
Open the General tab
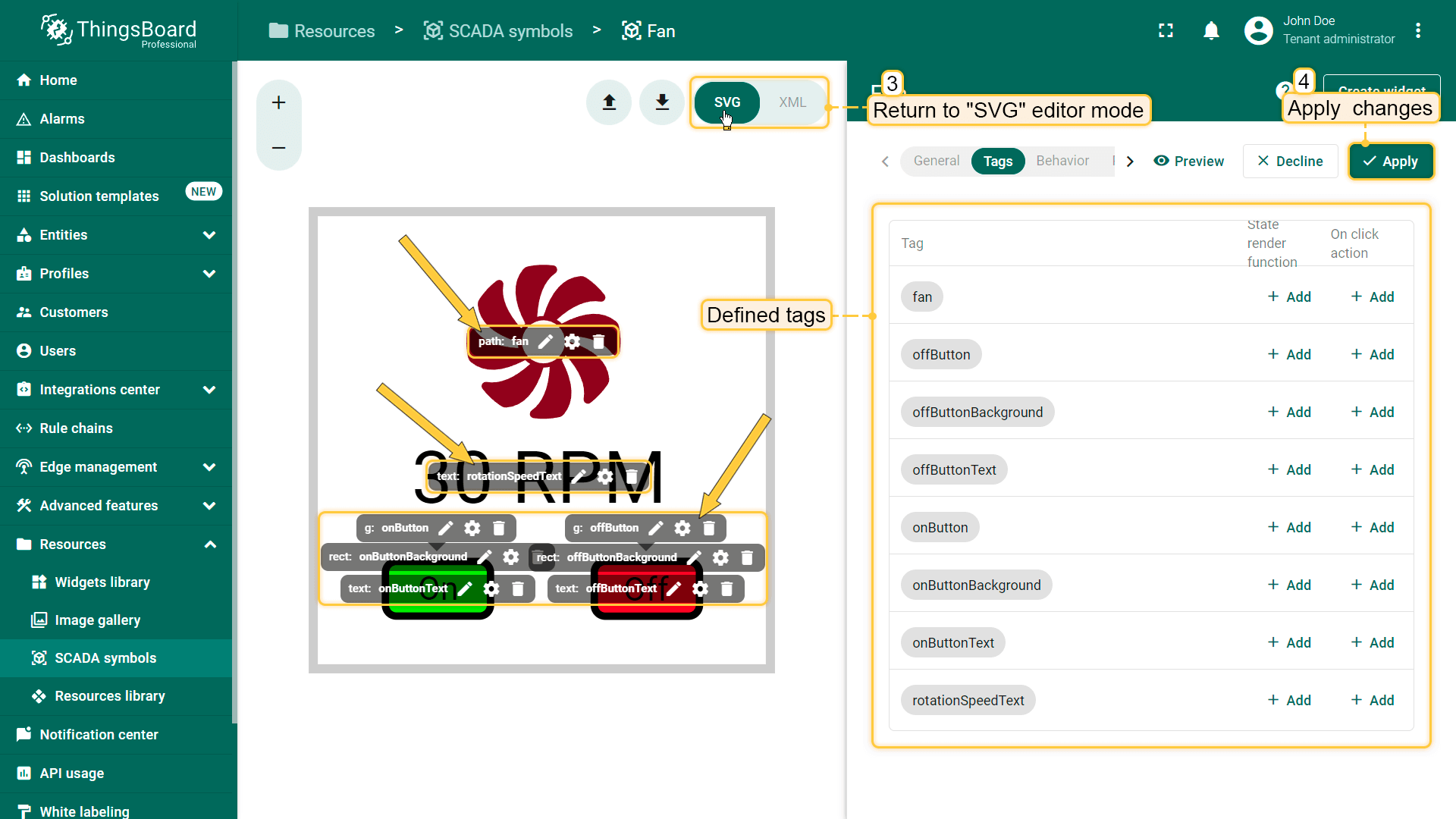(x=936, y=161)
